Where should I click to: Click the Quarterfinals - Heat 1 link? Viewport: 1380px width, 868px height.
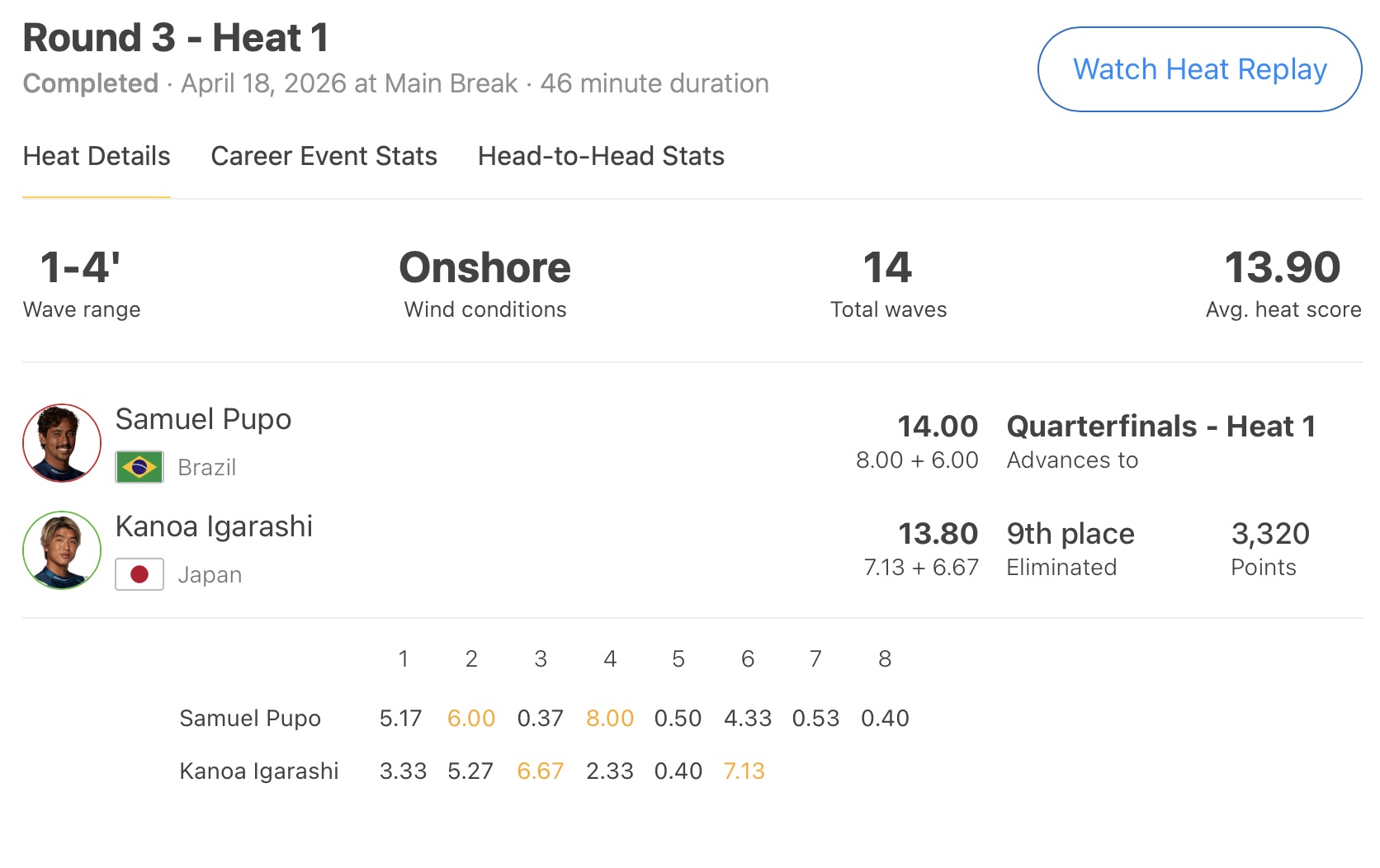click(1160, 427)
